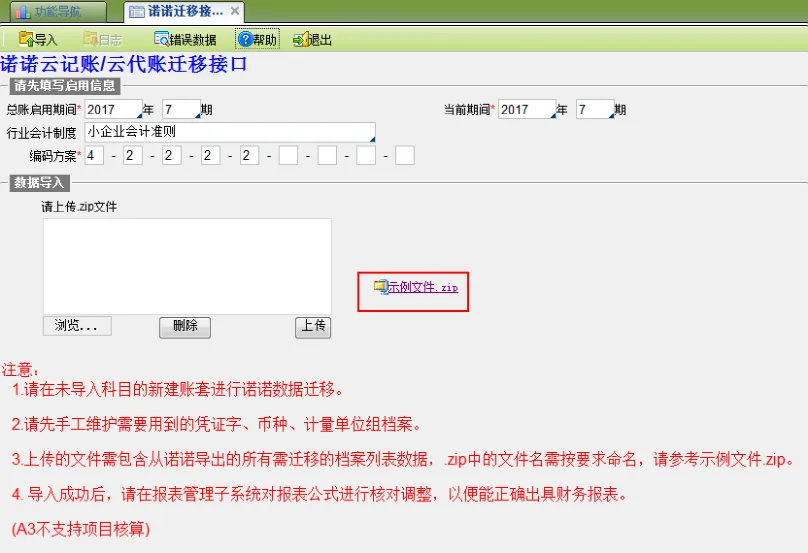Click the 当前期间 period field showing 7
The height and width of the screenshot is (553, 808).
tap(595, 109)
